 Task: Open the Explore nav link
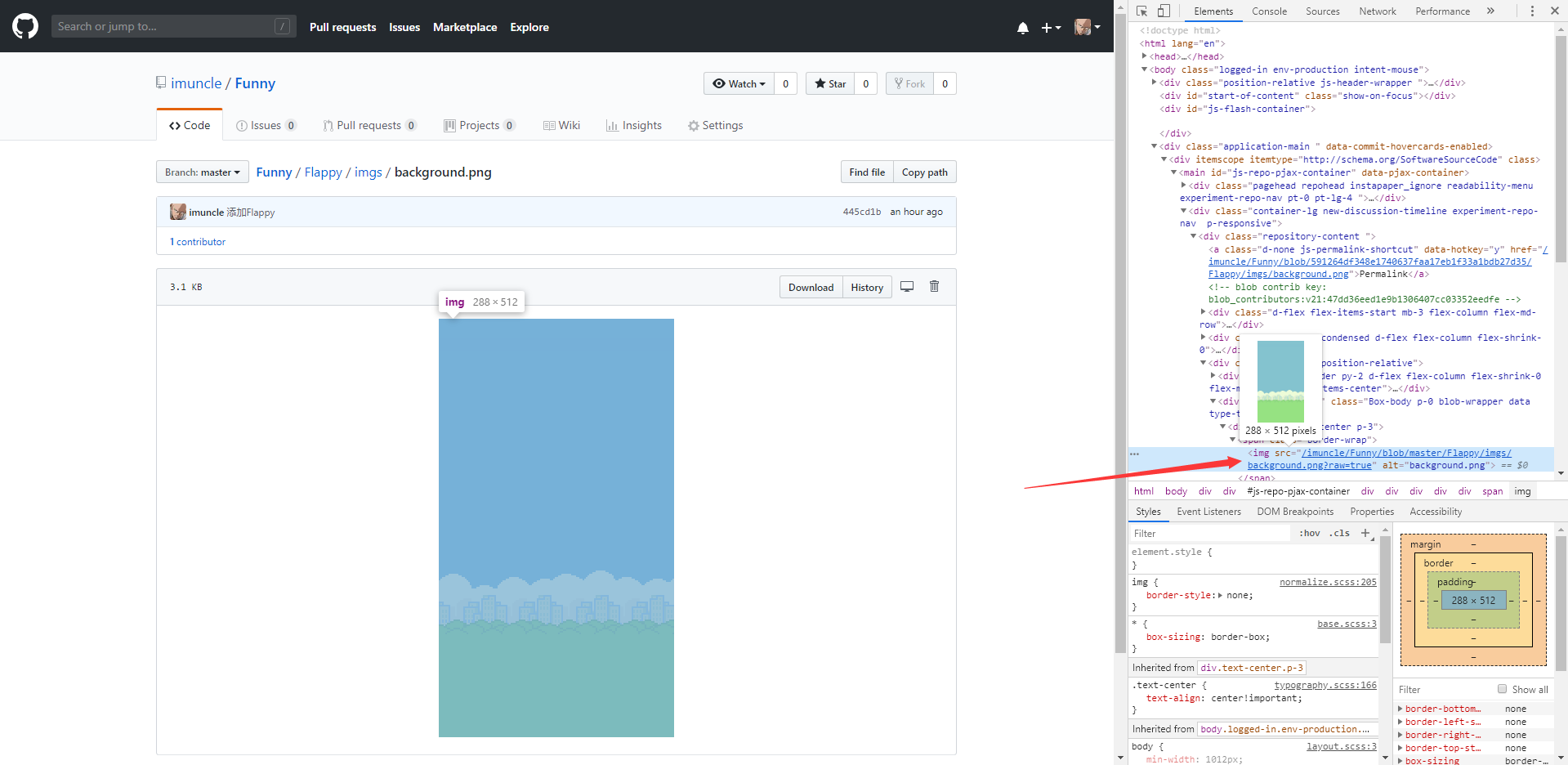(529, 27)
